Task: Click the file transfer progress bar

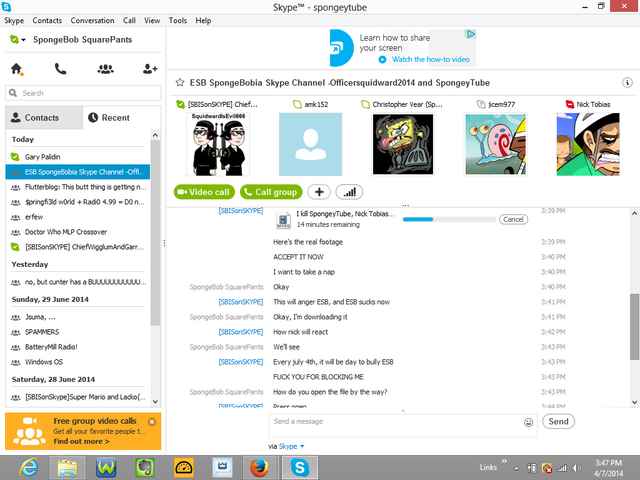Action: point(449,220)
